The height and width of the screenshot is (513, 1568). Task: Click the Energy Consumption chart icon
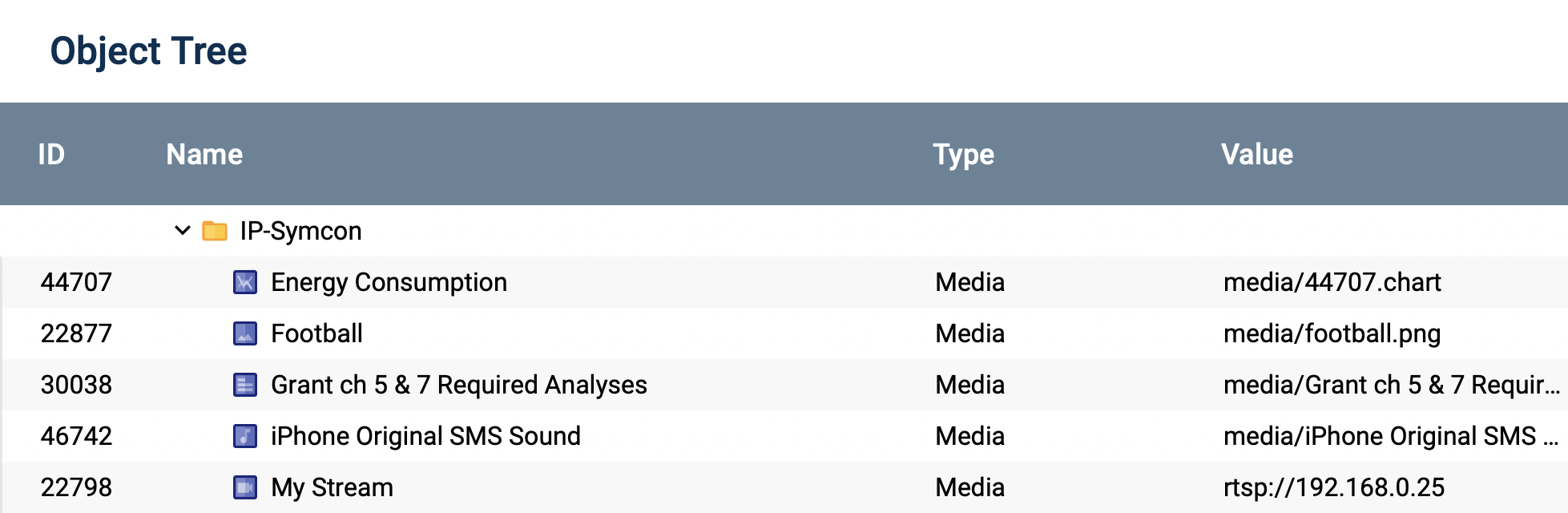[x=245, y=282]
